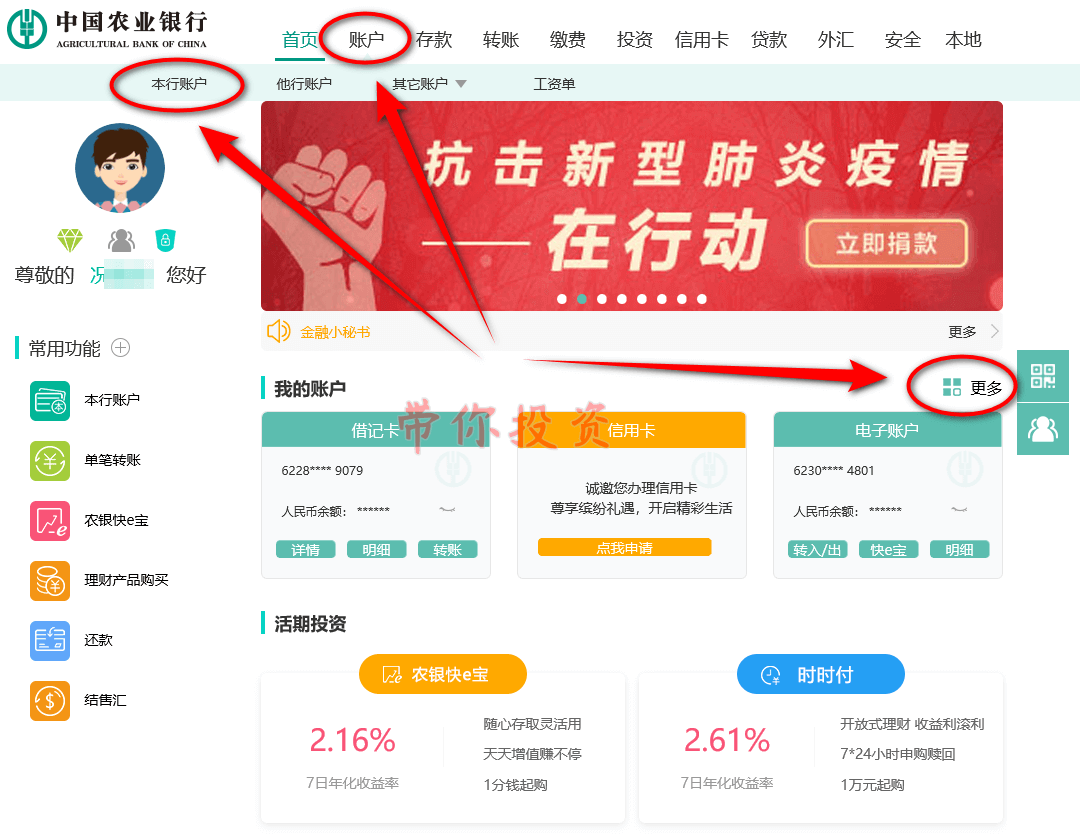The image size is (1080, 840).
Task: Open the 结售汇 dollar icon
Action: point(50,701)
